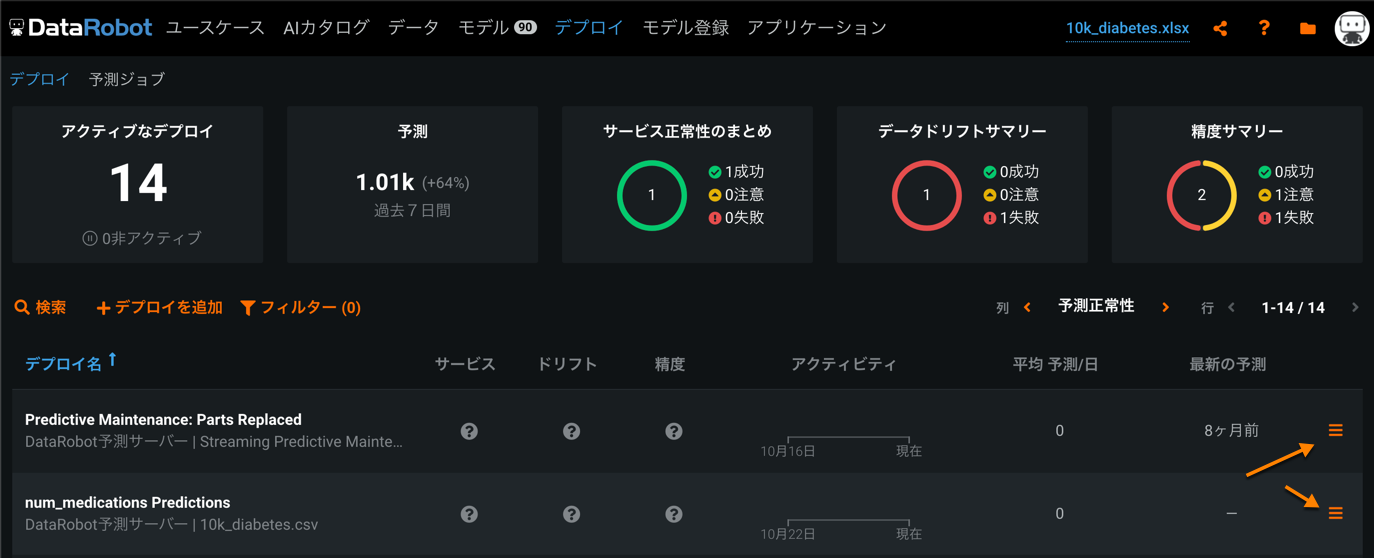This screenshot has height=558, width=1374.
Task: Click the red データドリフト ring chart
Action: point(927,196)
